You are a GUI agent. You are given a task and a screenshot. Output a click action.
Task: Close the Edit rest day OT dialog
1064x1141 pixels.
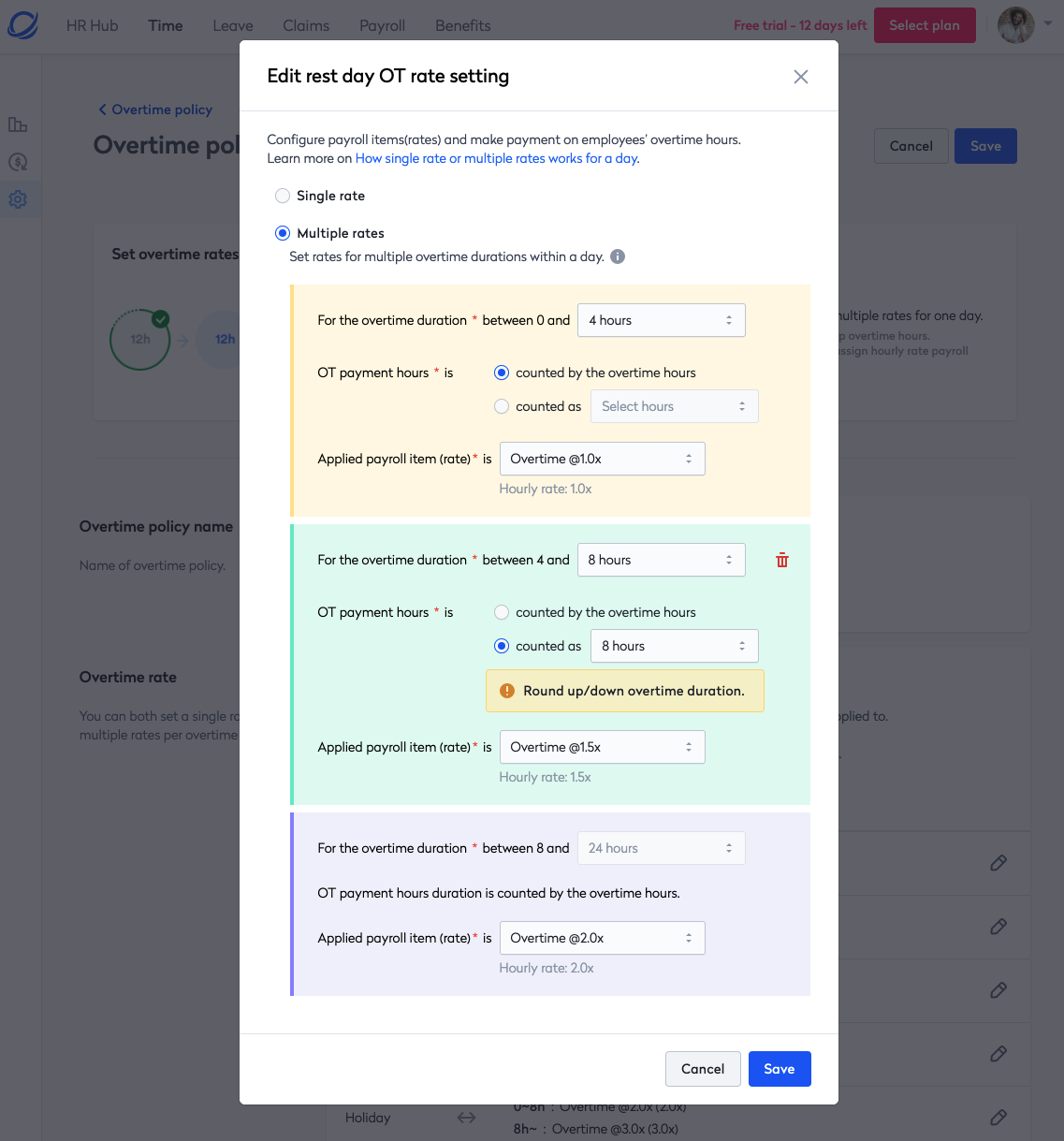coord(801,77)
